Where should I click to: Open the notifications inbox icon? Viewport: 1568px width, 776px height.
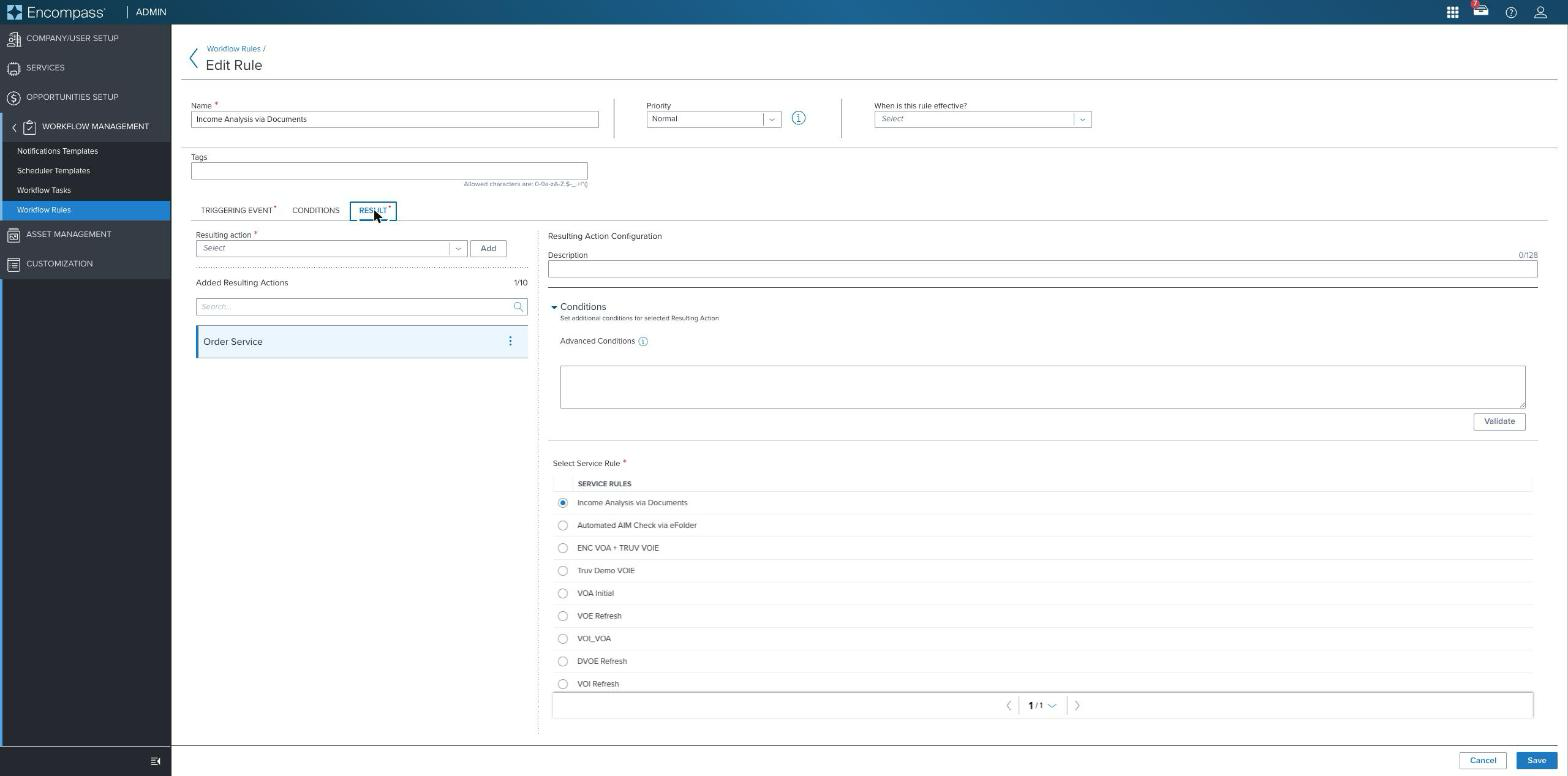tap(1480, 11)
